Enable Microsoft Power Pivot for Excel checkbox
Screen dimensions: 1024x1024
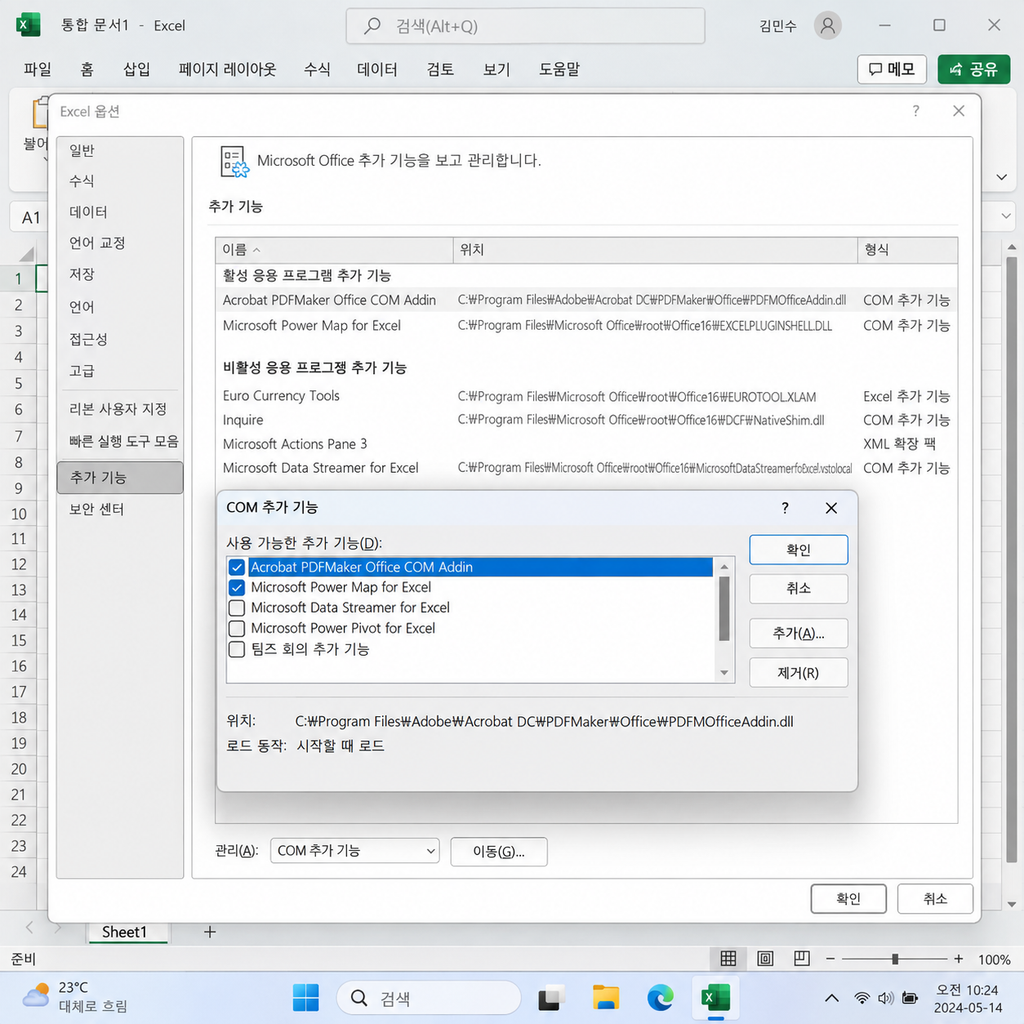pos(236,628)
